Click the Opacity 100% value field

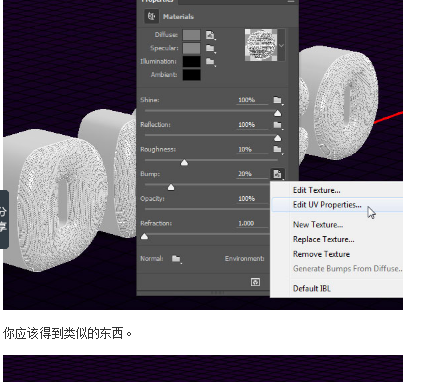252,199
